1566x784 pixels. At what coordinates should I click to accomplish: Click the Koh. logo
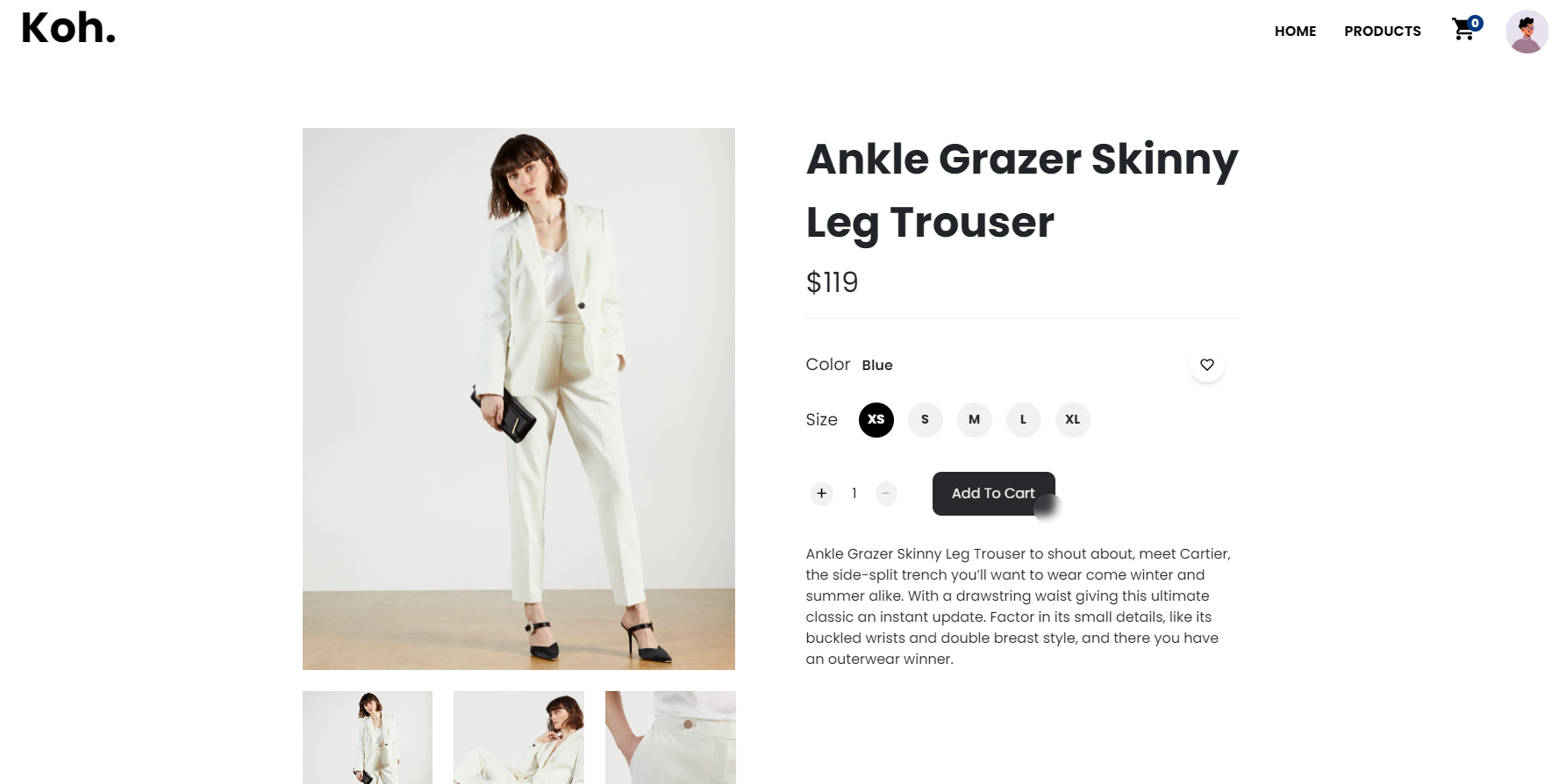tap(68, 28)
